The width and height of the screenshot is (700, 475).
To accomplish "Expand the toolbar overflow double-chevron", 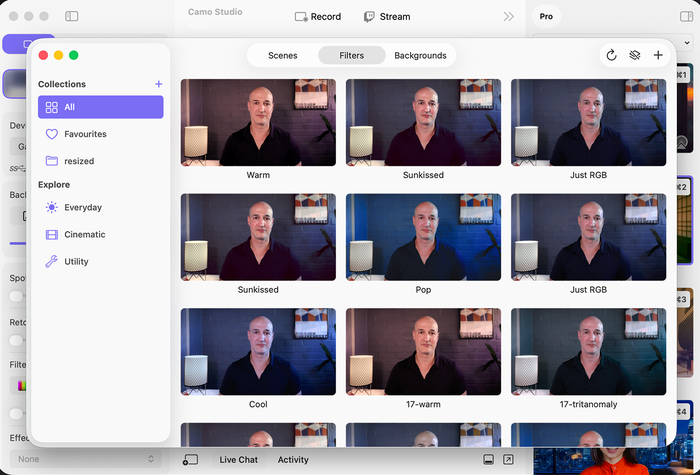I will [508, 17].
